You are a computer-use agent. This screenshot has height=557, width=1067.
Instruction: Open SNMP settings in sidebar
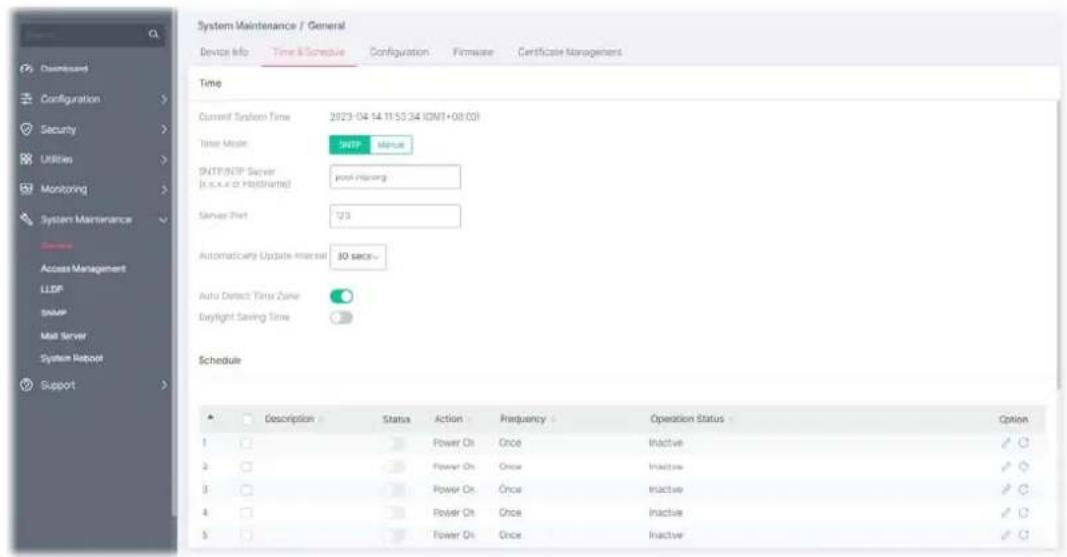pyautogui.click(x=54, y=313)
